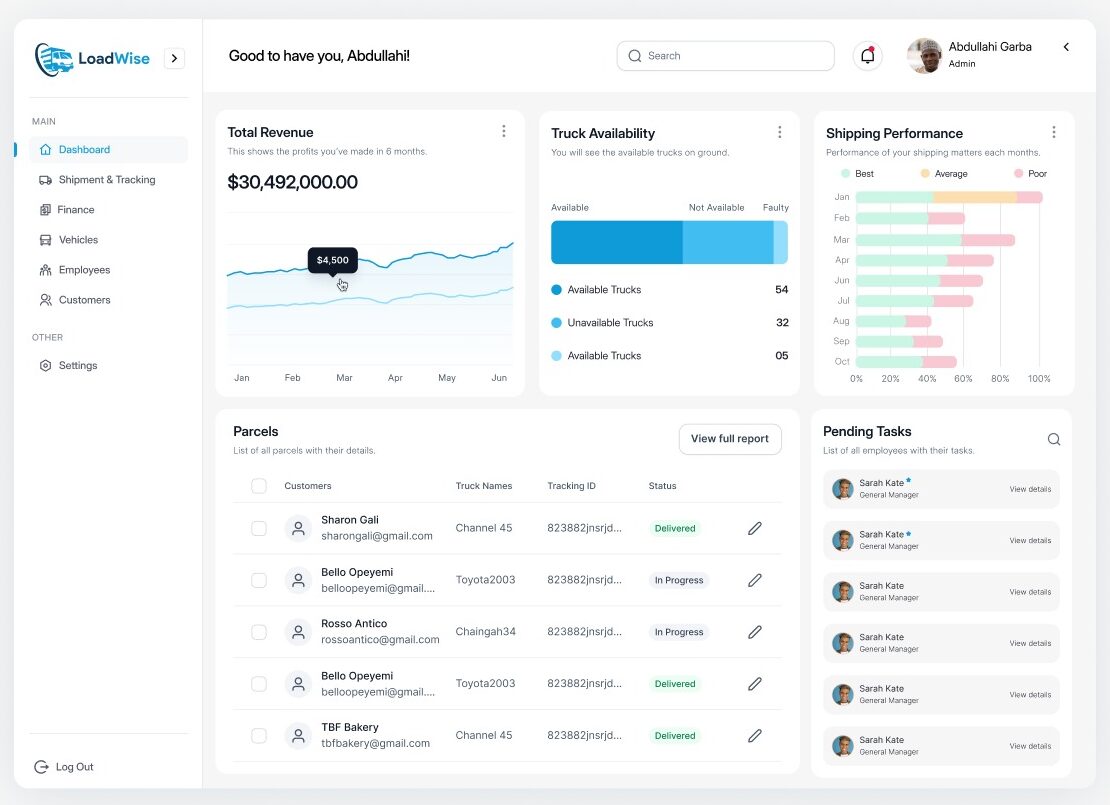Screen dimensions: 1110x805
Task: Click the Log Out icon
Action: click(x=41, y=767)
